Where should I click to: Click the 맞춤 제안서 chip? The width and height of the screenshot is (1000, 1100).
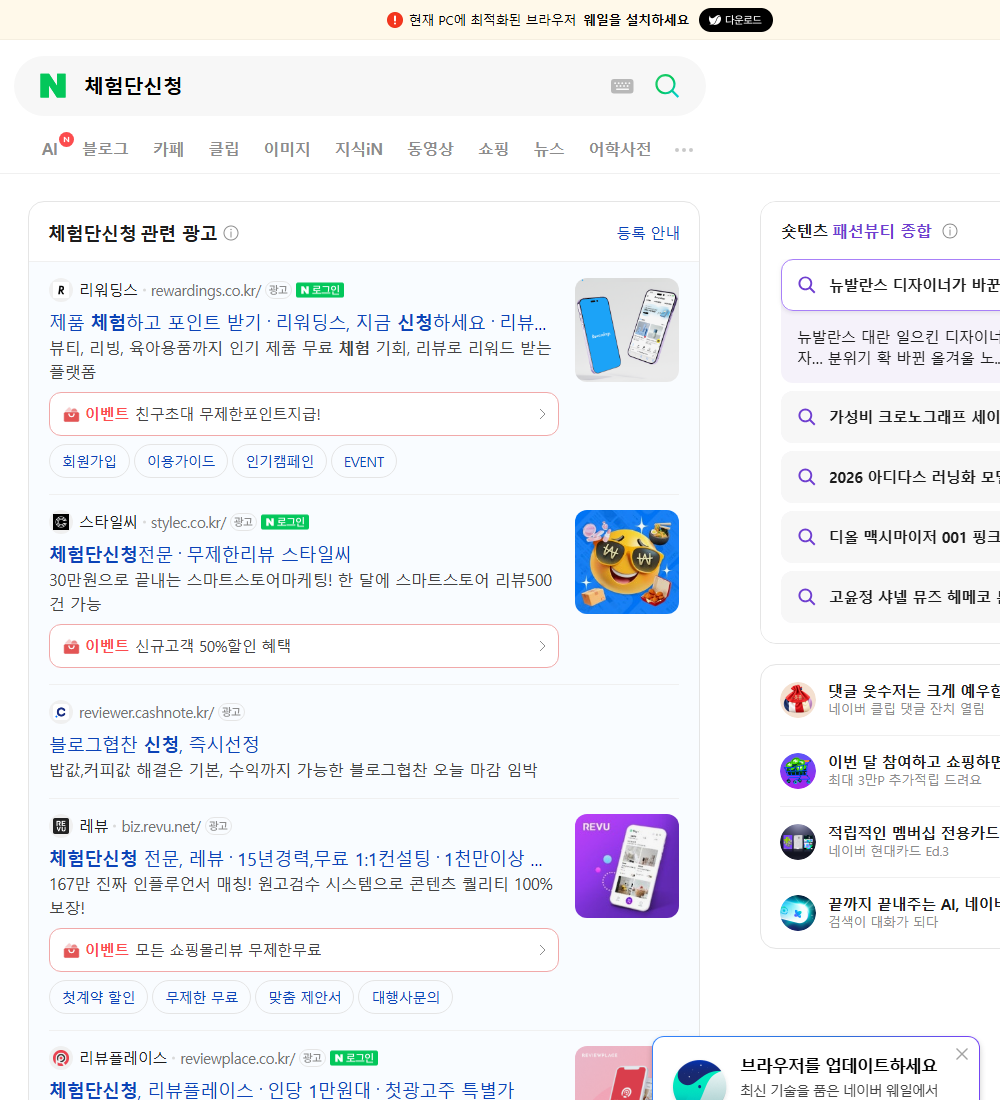tap(305, 997)
